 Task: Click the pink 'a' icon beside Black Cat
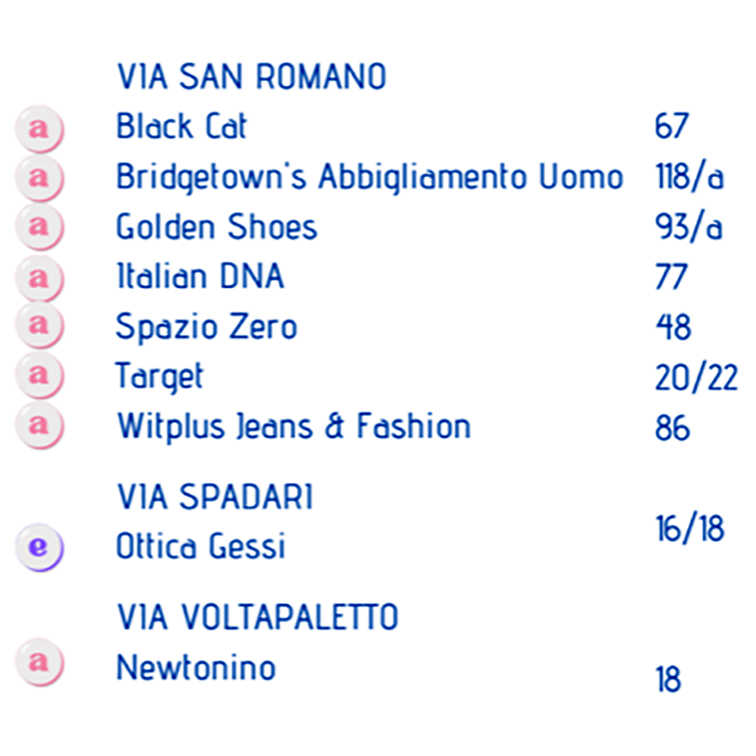40,129
